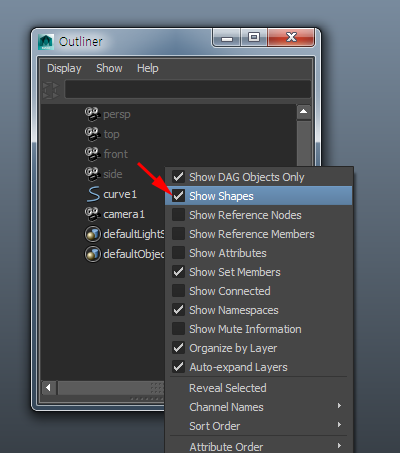This screenshot has width=400, height=453.
Task: Click the defaultObjectSet set icon
Action: click(93, 254)
